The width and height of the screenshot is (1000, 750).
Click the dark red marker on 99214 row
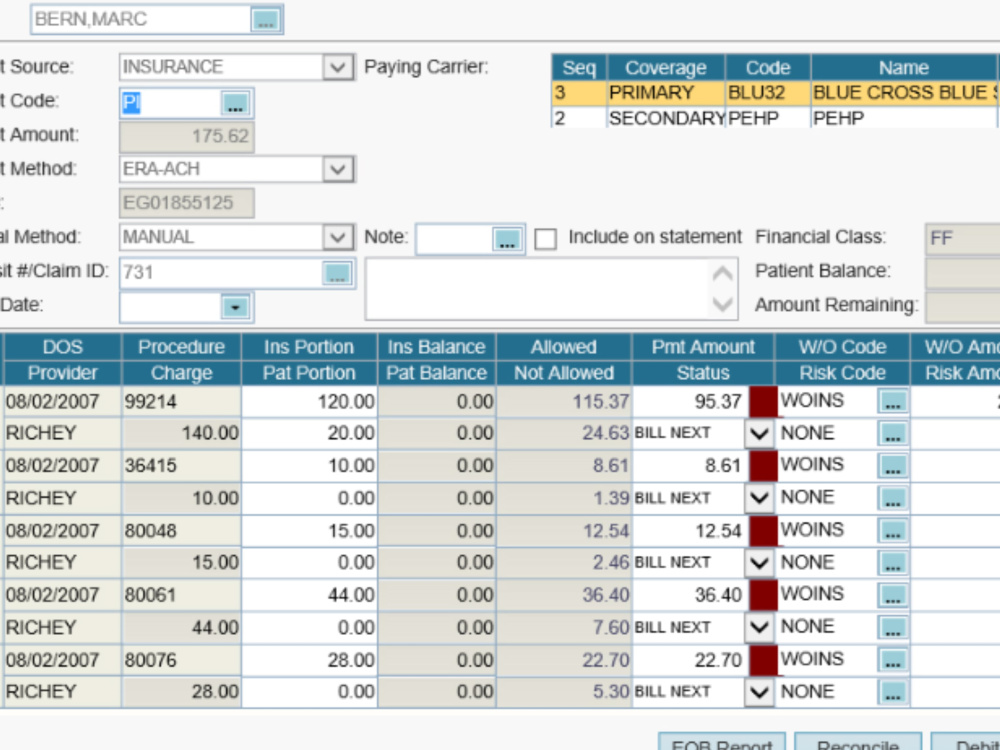763,402
